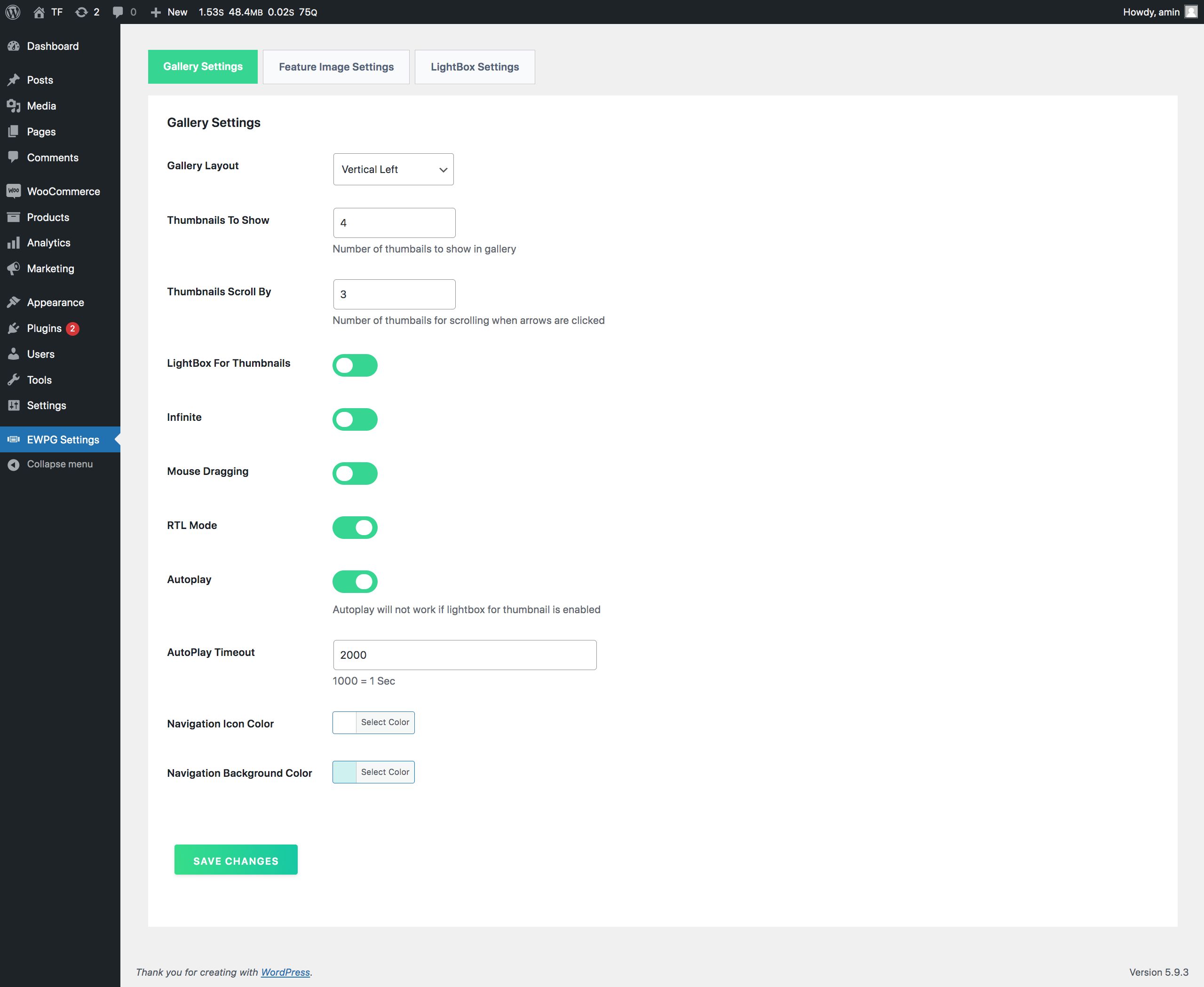Open the comments bubble icon in the admin bar
The image size is (1204, 987).
[x=118, y=12]
